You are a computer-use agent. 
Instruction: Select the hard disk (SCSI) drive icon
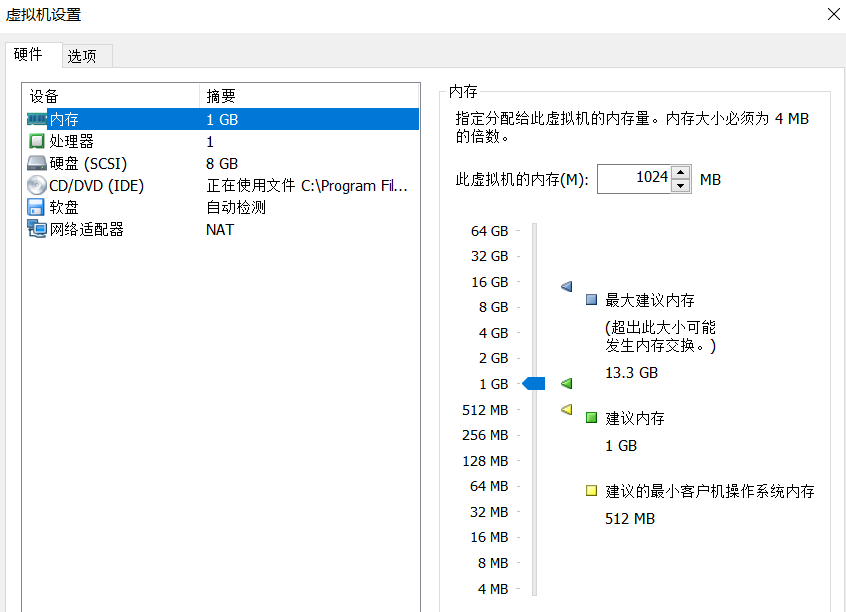37,163
